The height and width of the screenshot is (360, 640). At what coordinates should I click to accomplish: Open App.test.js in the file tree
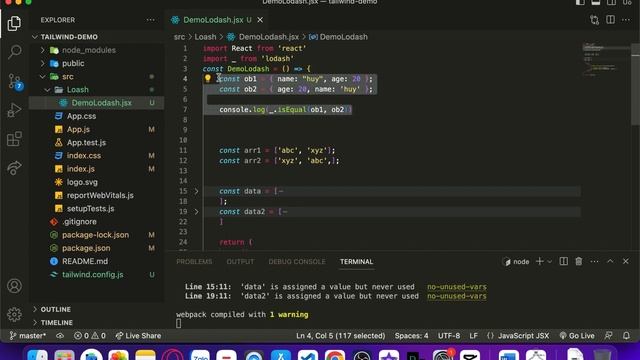(x=86, y=142)
